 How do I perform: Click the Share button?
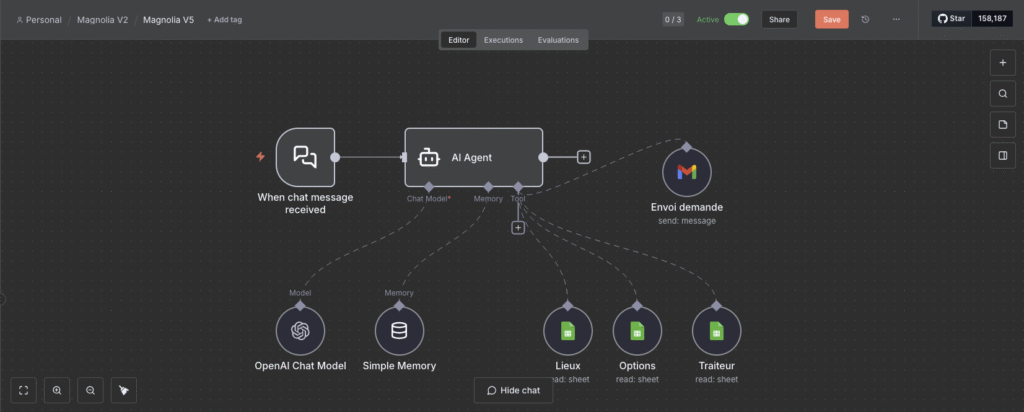tap(779, 19)
